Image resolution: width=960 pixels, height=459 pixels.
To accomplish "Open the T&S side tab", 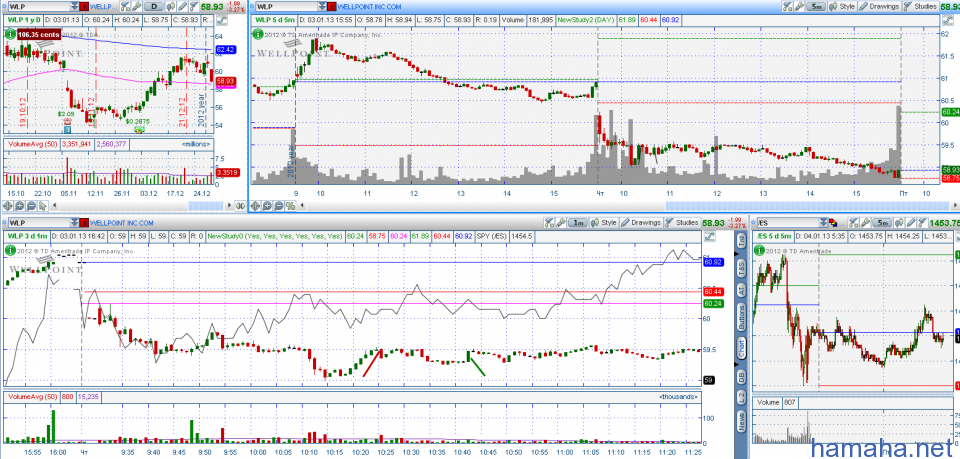I will tap(741, 267).
